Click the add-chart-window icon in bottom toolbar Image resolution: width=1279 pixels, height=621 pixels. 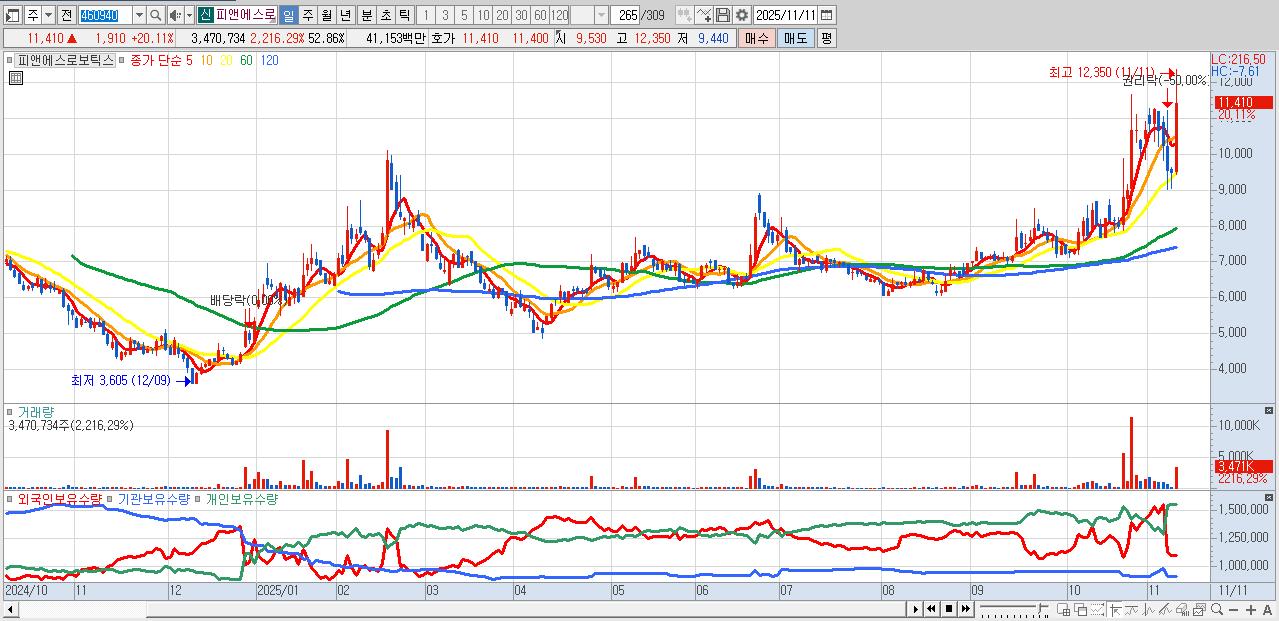point(1063,610)
